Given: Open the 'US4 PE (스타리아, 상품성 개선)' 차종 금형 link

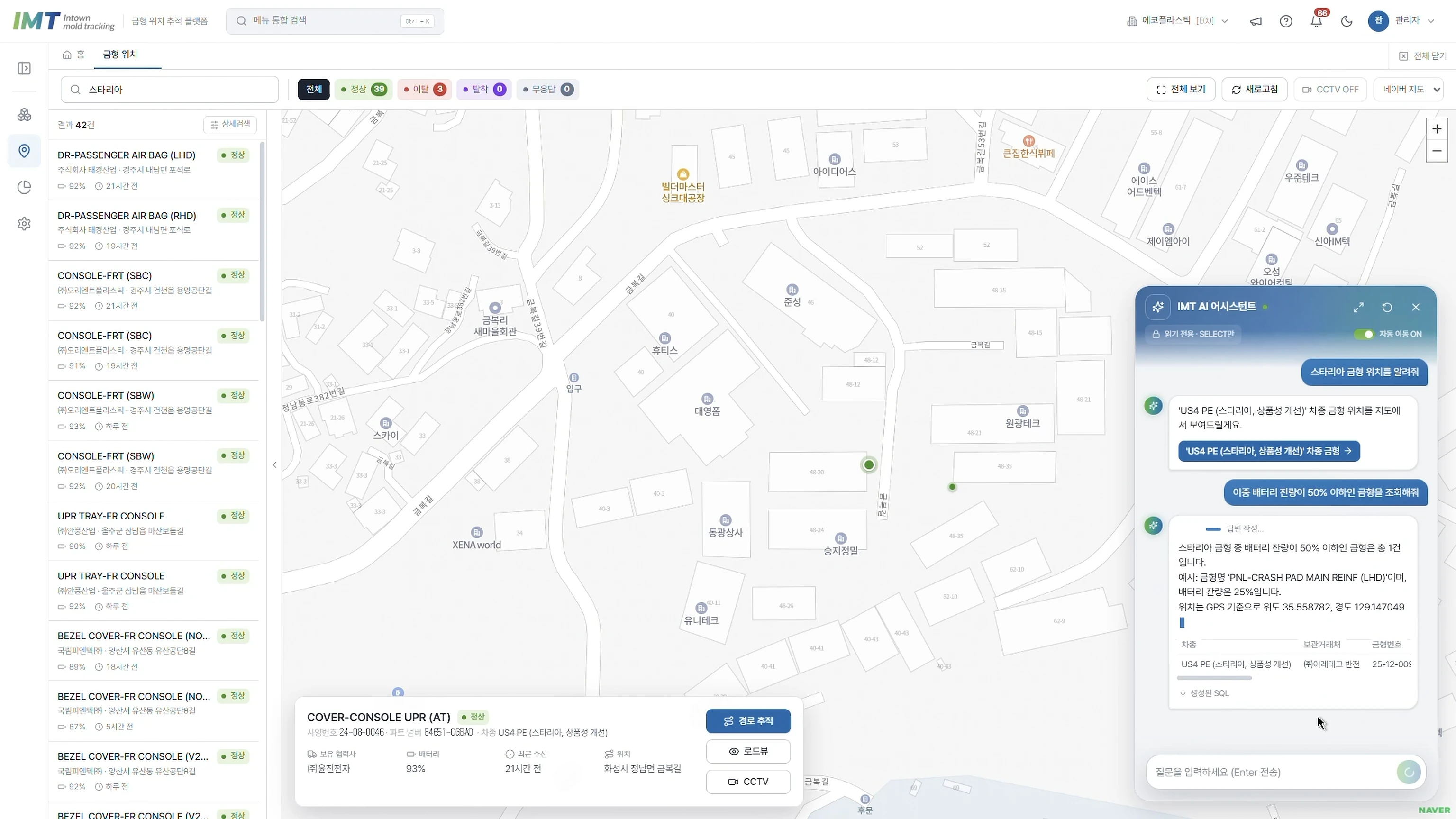Looking at the screenshot, I should [x=1269, y=451].
